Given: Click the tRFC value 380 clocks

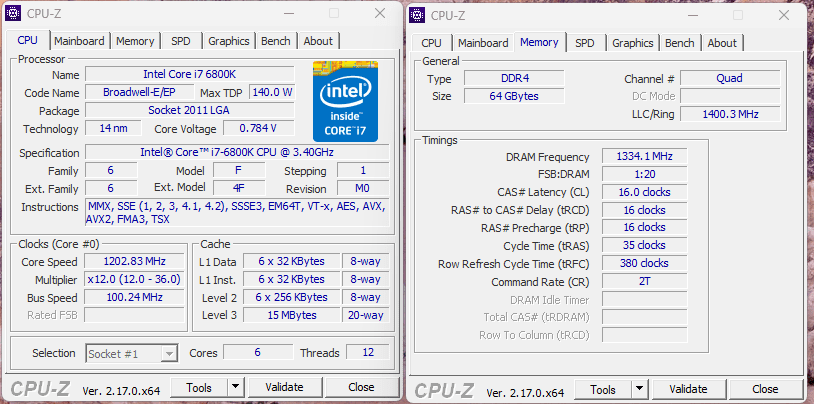Looking at the screenshot, I should [644, 263].
